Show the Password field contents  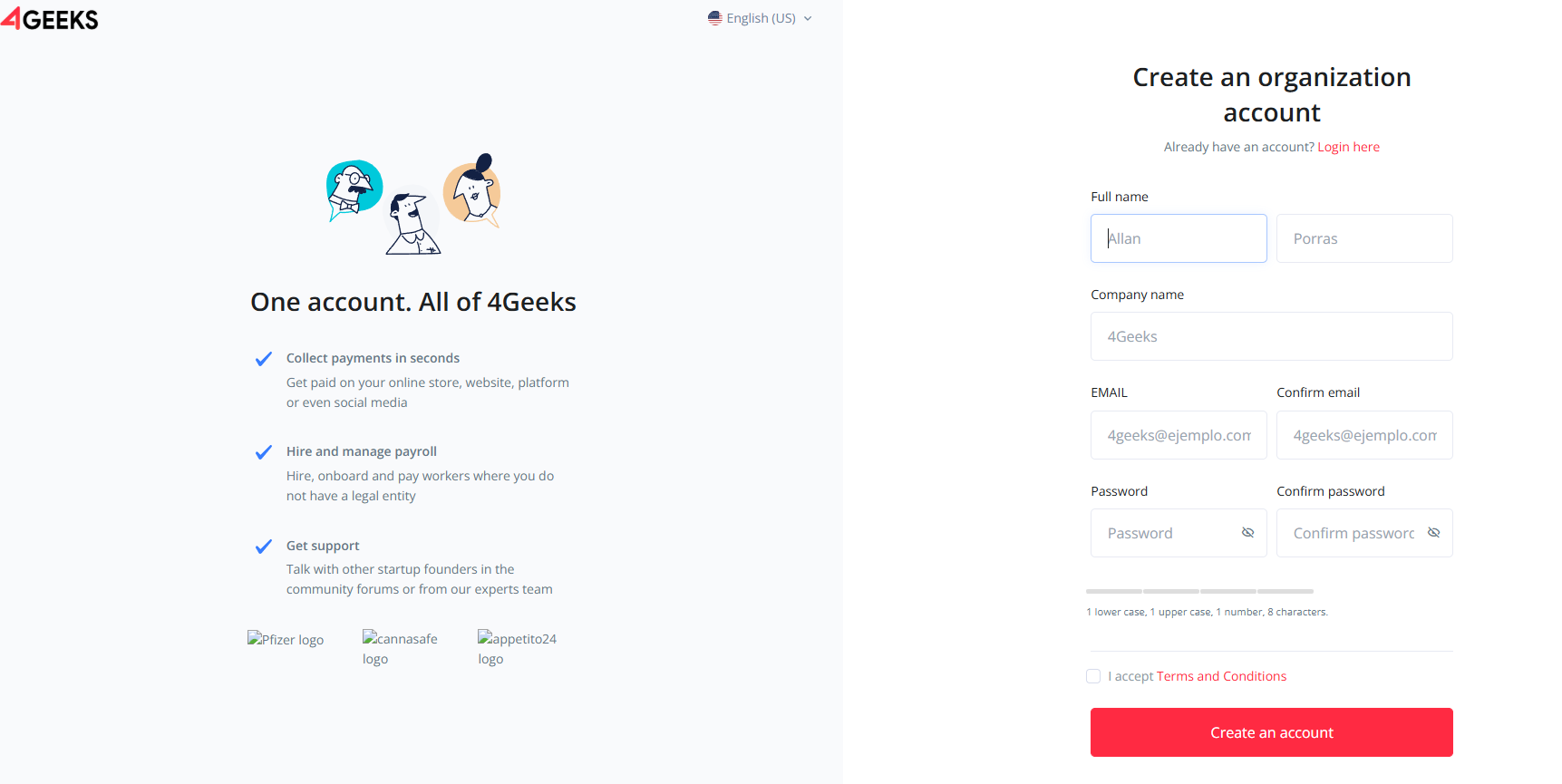coord(1247,533)
